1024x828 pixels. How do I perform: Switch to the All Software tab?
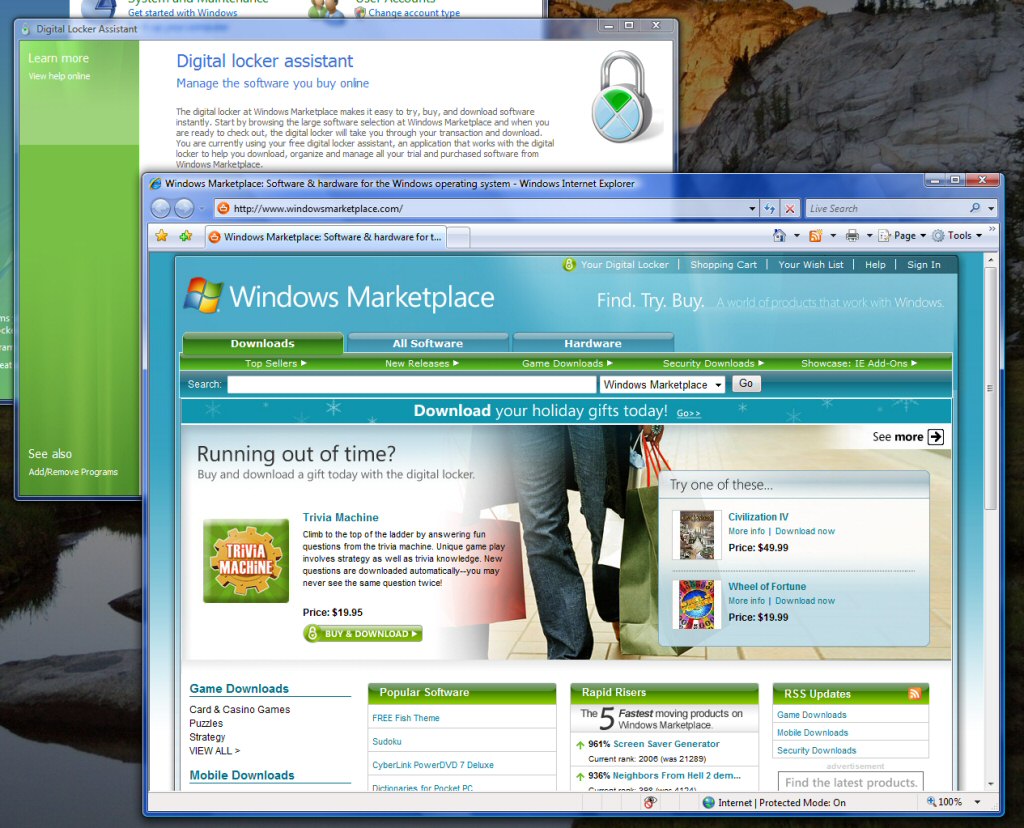point(428,343)
